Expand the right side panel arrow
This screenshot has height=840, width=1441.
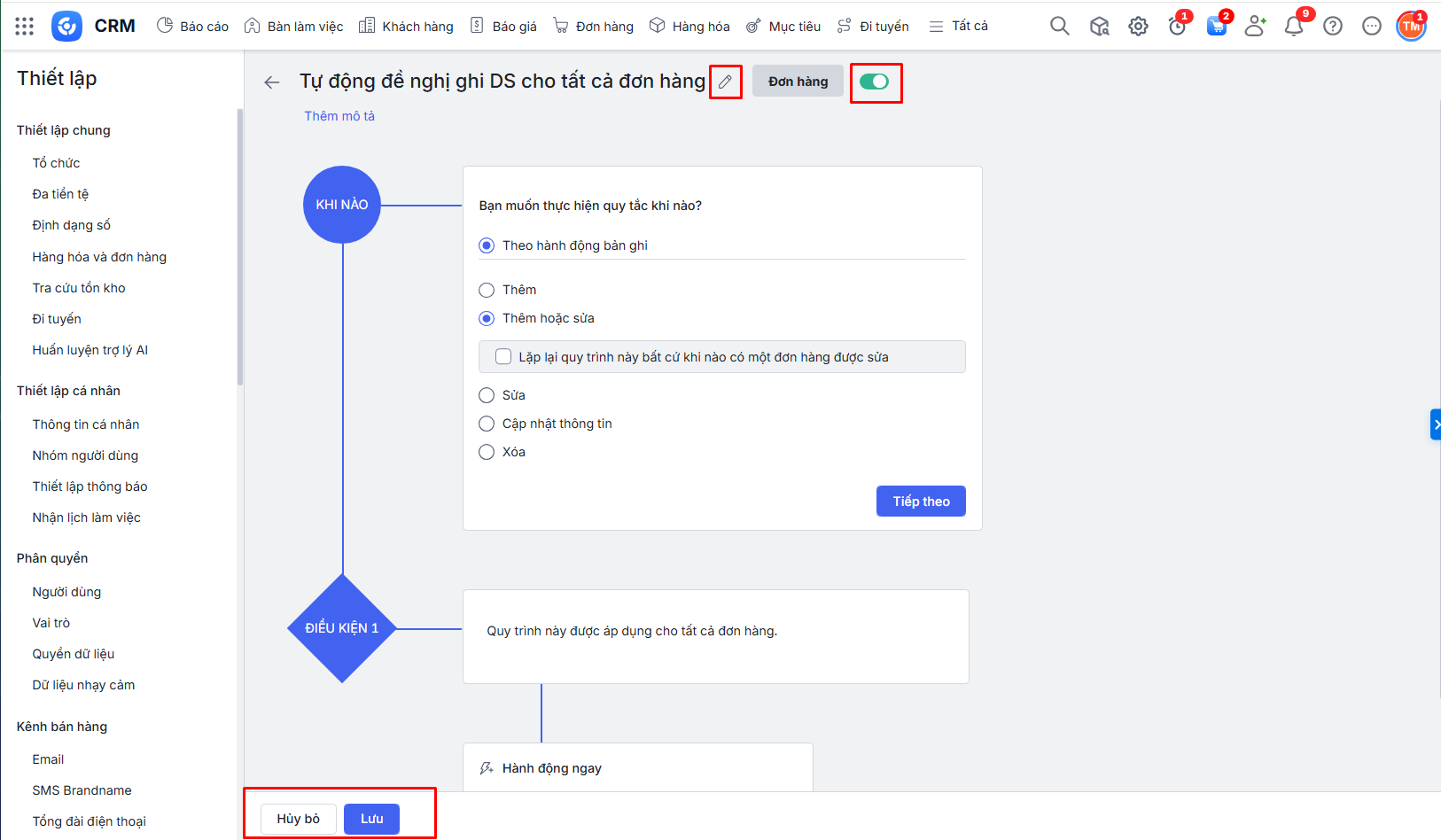pyautogui.click(x=1436, y=424)
